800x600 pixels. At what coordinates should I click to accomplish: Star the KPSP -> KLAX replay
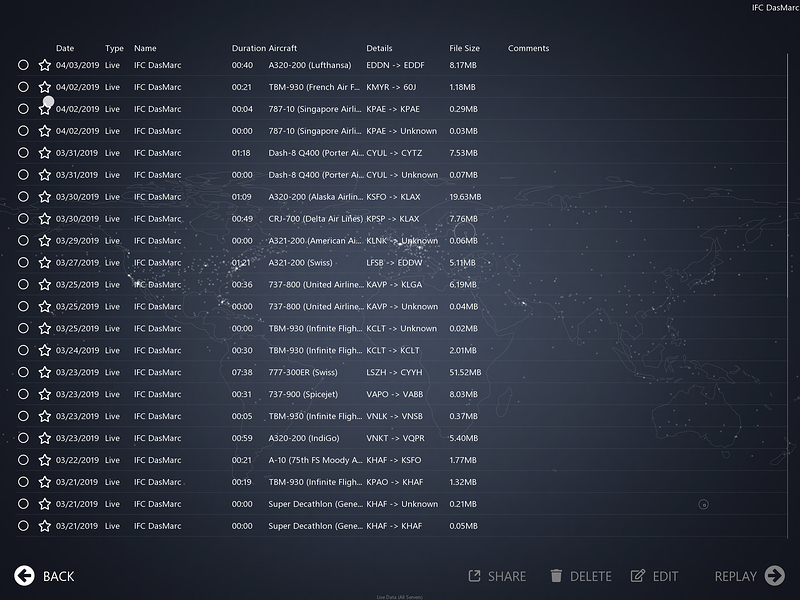[45, 219]
